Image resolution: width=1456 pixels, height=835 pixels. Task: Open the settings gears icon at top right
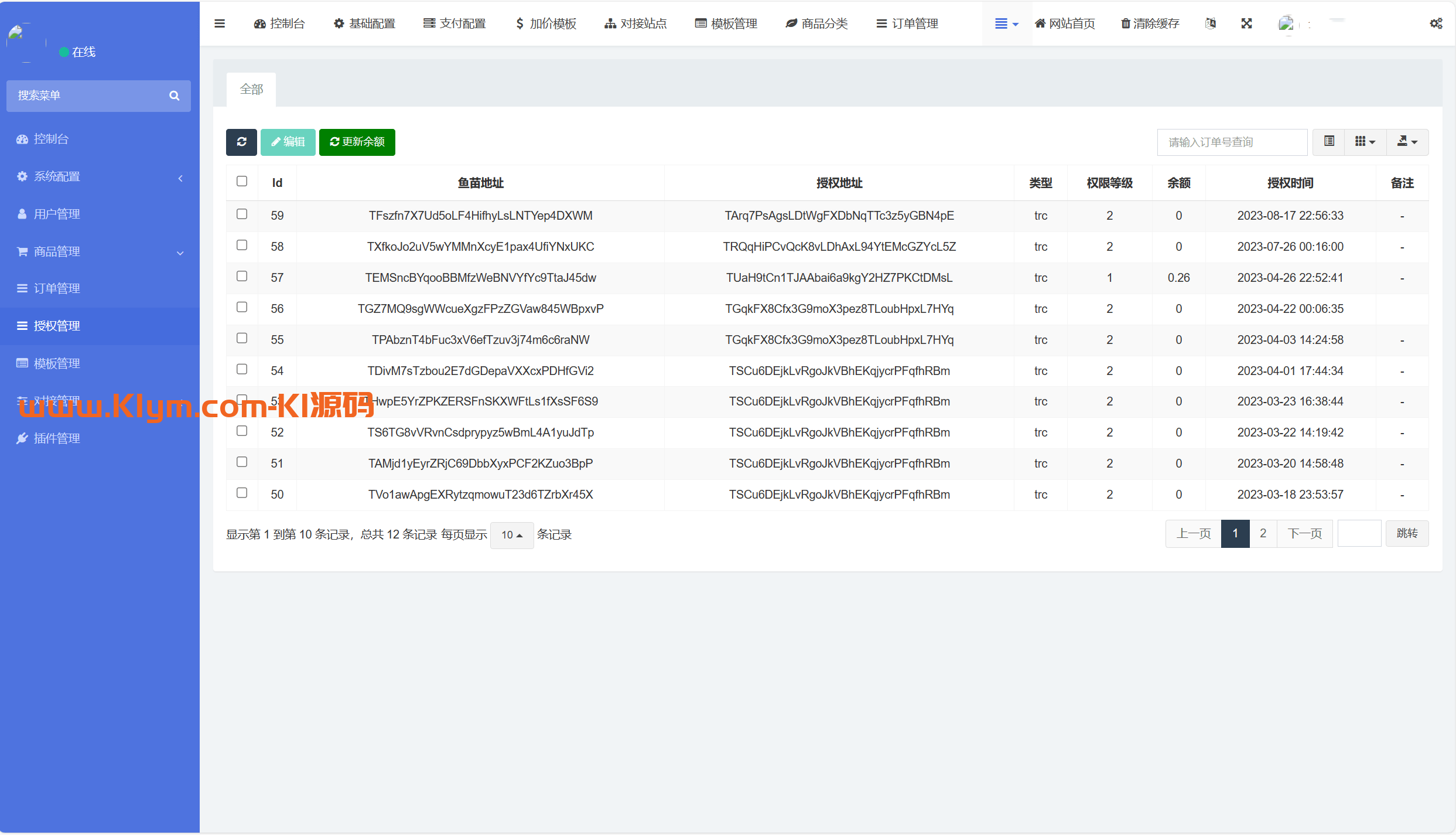pyautogui.click(x=1436, y=23)
